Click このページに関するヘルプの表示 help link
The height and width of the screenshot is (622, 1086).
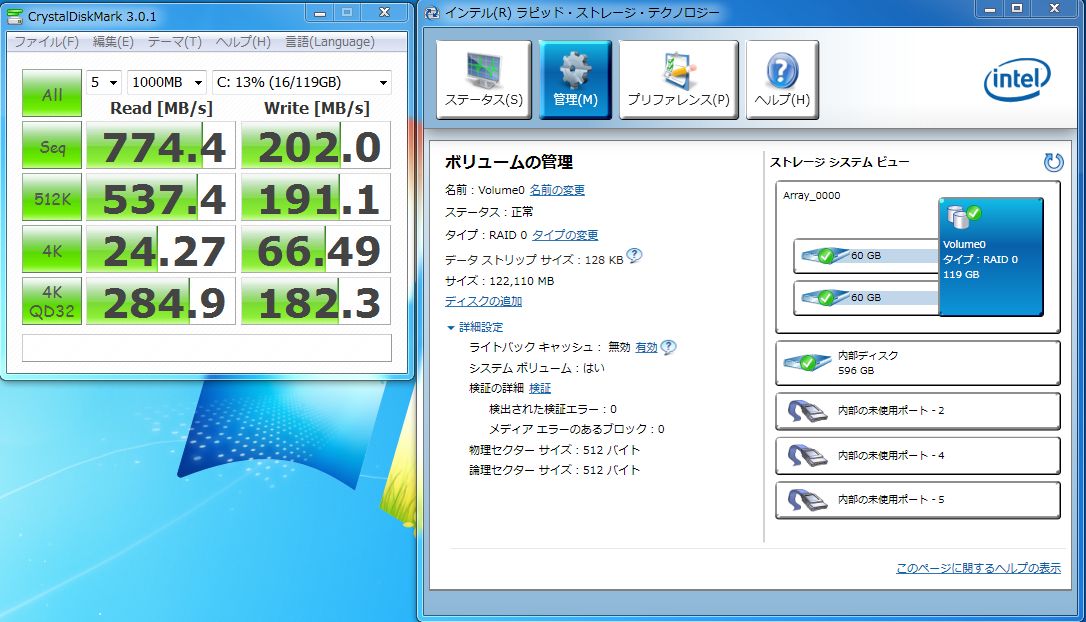(x=978, y=568)
